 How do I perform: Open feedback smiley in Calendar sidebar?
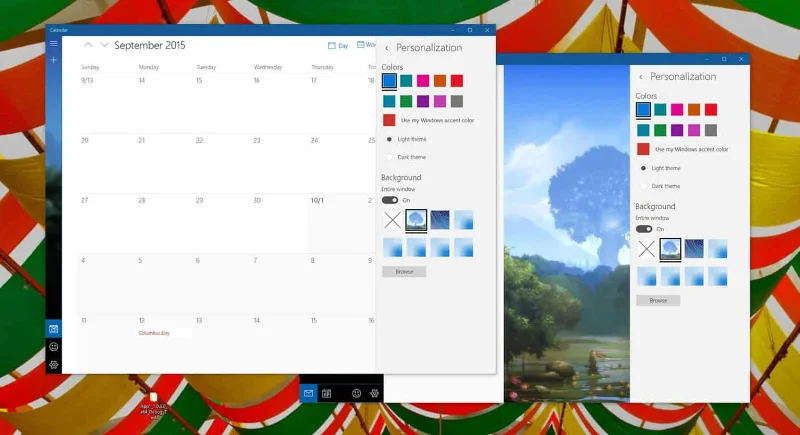54,347
